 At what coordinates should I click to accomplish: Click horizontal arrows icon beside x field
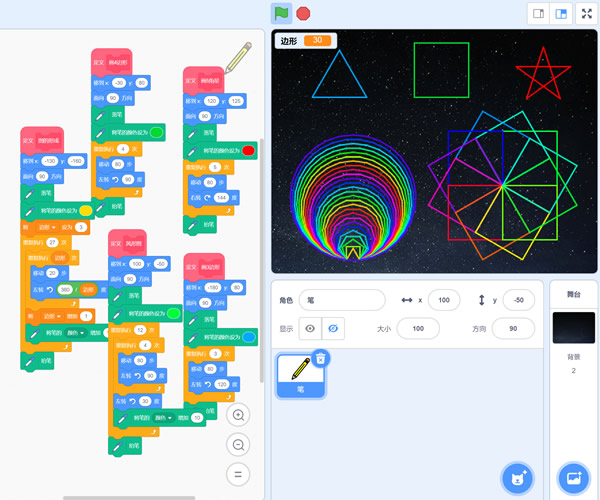tap(407, 300)
